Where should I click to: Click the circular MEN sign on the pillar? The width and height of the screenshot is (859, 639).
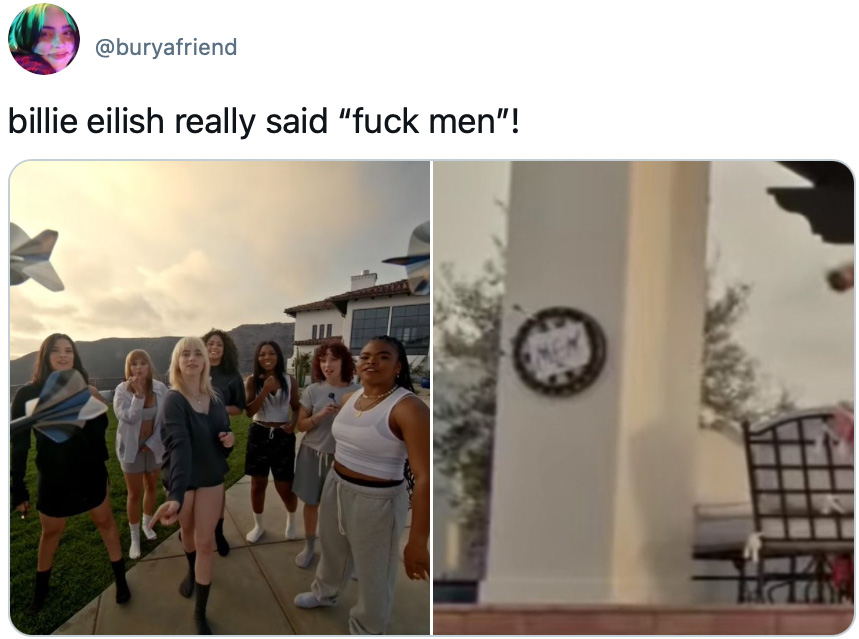pyautogui.click(x=559, y=351)
